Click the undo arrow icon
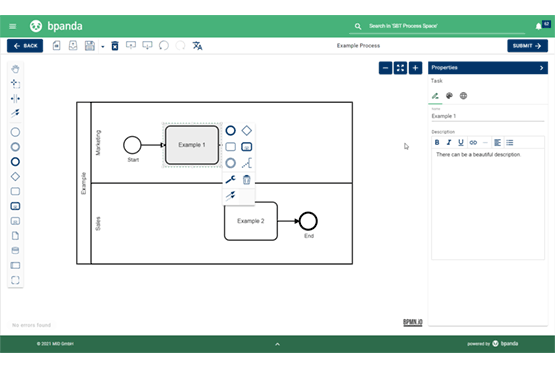555x369 pixels. 164,45
